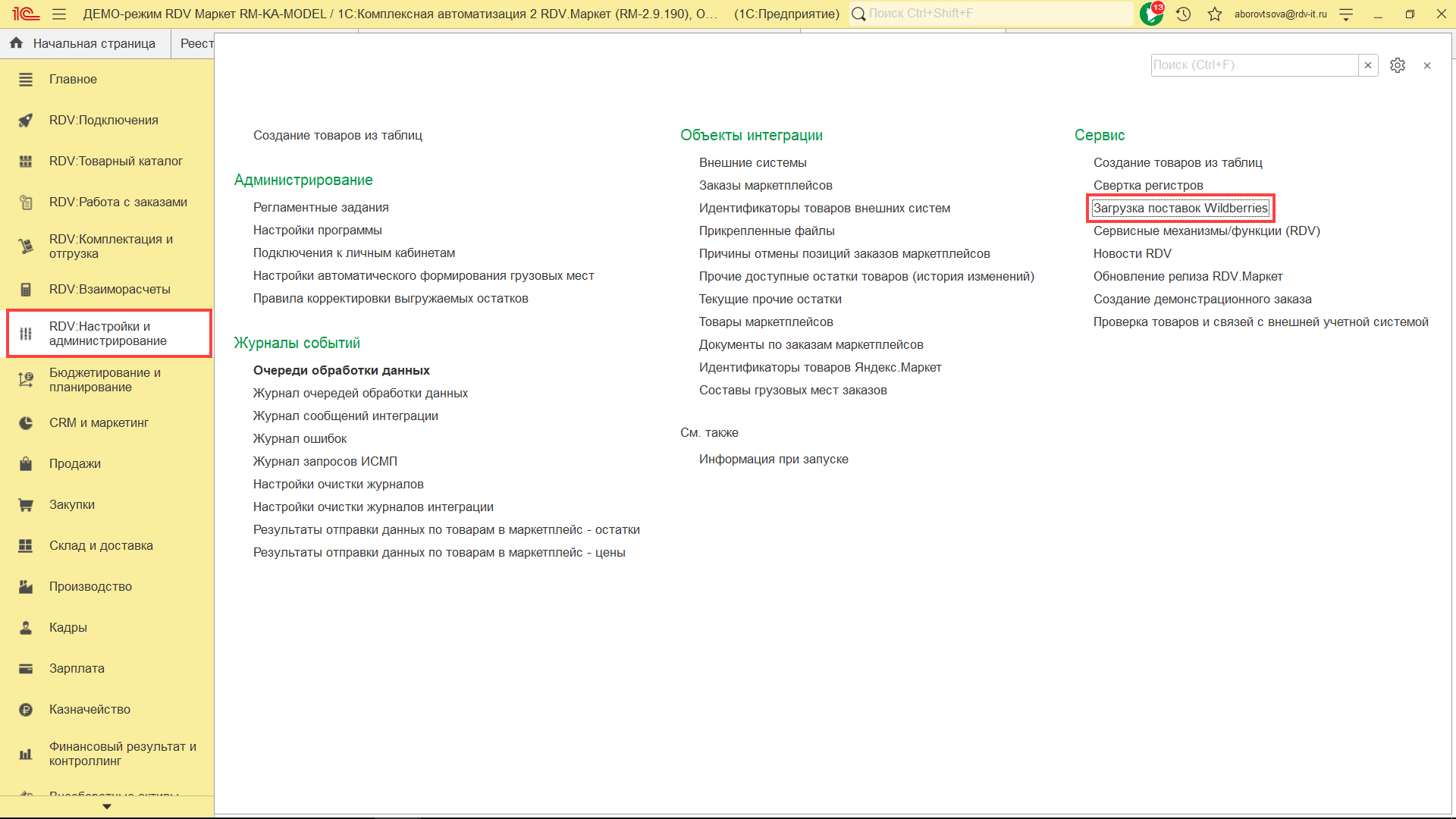Click the Поиск (Ctrl+F) function search field
The height and width of the screenshot is (819, 1456).
click(x=1254, y=65)
